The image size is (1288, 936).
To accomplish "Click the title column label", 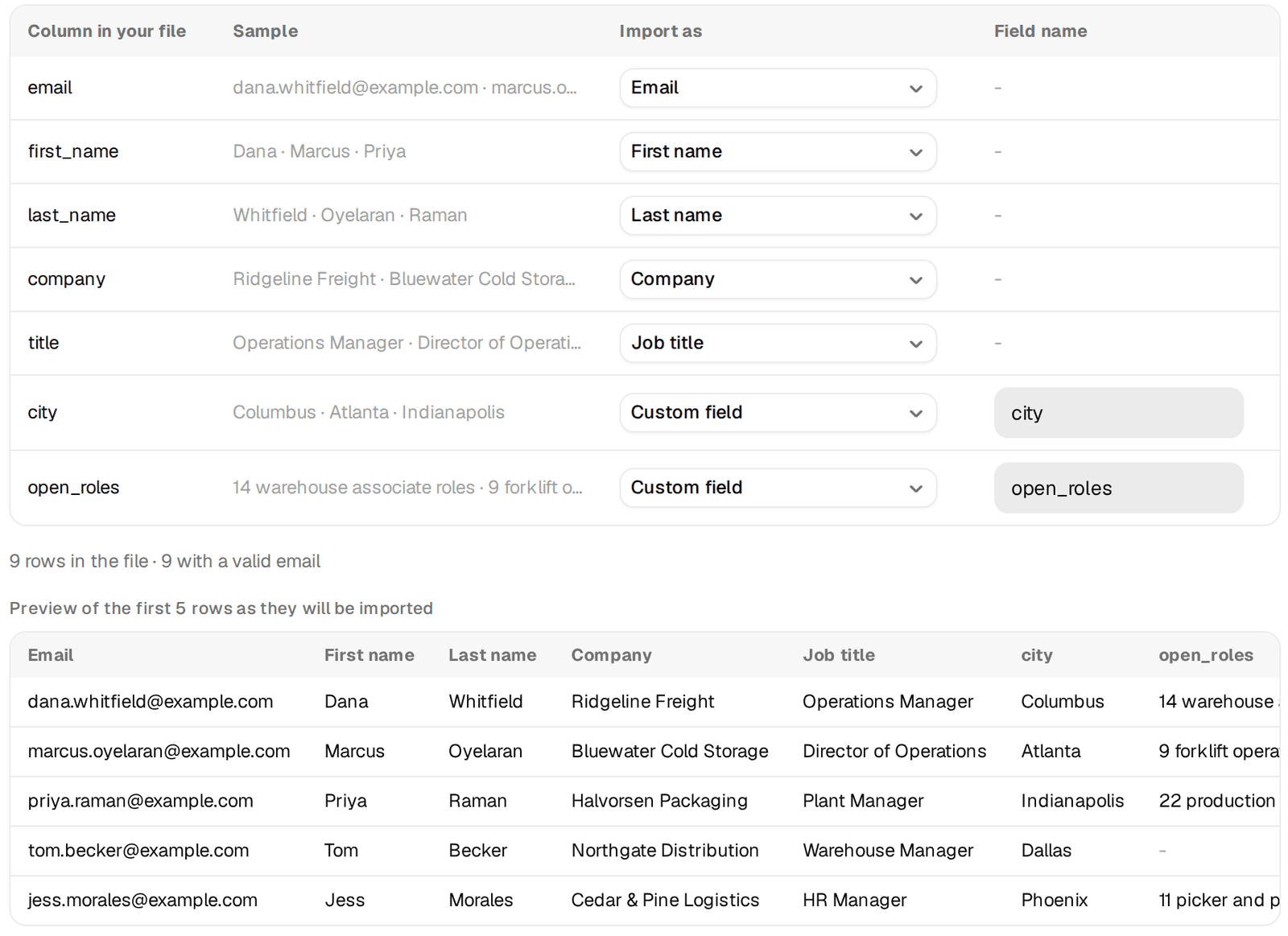I will (43, 343).
